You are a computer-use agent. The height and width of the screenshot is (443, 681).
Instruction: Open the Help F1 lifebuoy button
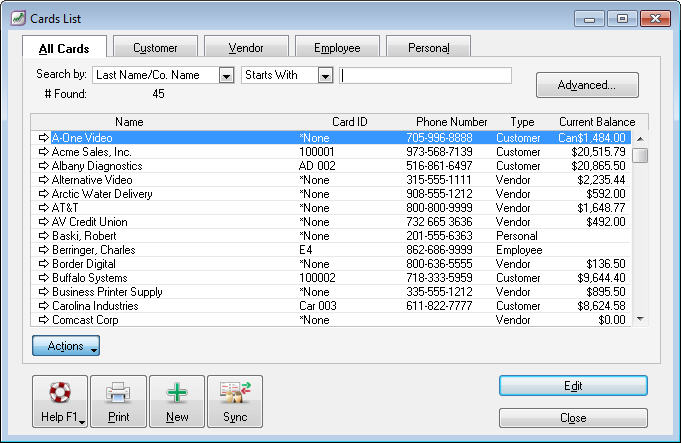(x=60, y=401)
